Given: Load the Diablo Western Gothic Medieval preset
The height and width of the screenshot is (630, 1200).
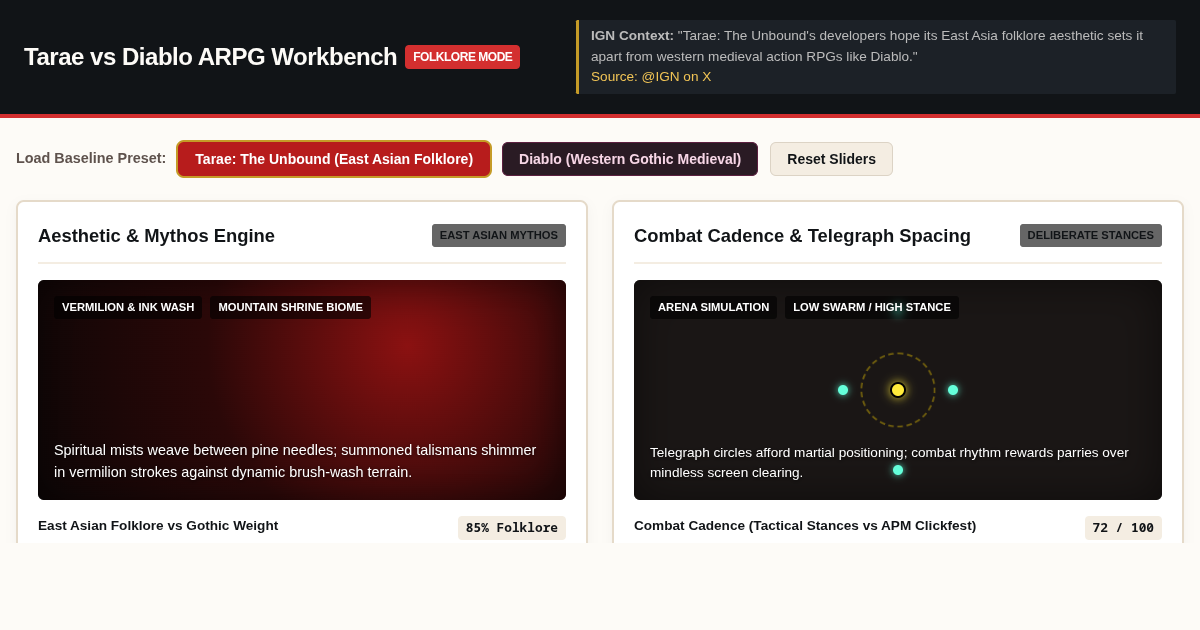Looking at the screenshot, I should click(x=630, y=159).
